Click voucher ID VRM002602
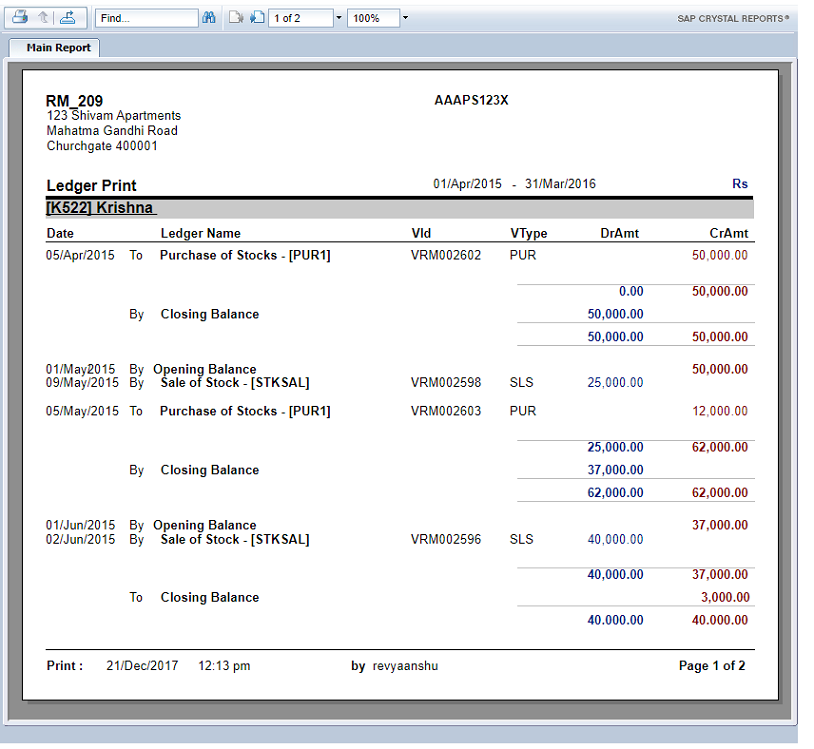This screenshot has width=814, height=749. (x=446, y=255)
